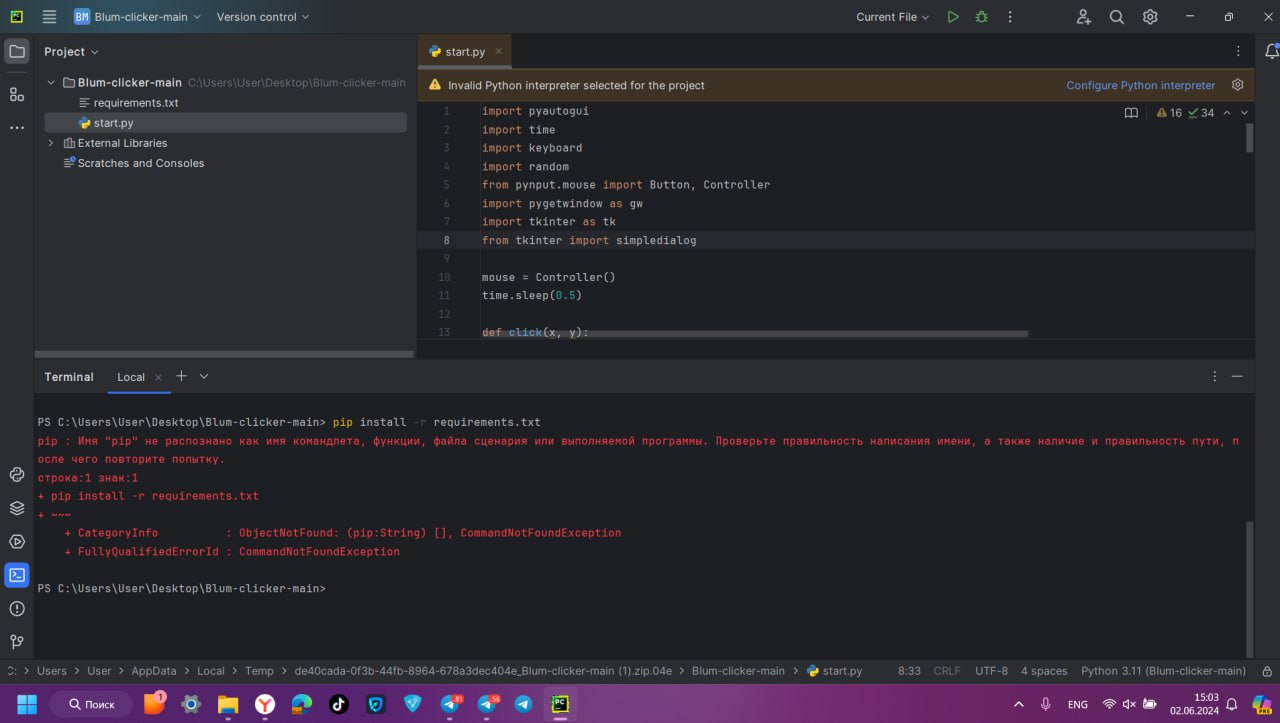Open the Python Console tool window

[x=17, y=475]
